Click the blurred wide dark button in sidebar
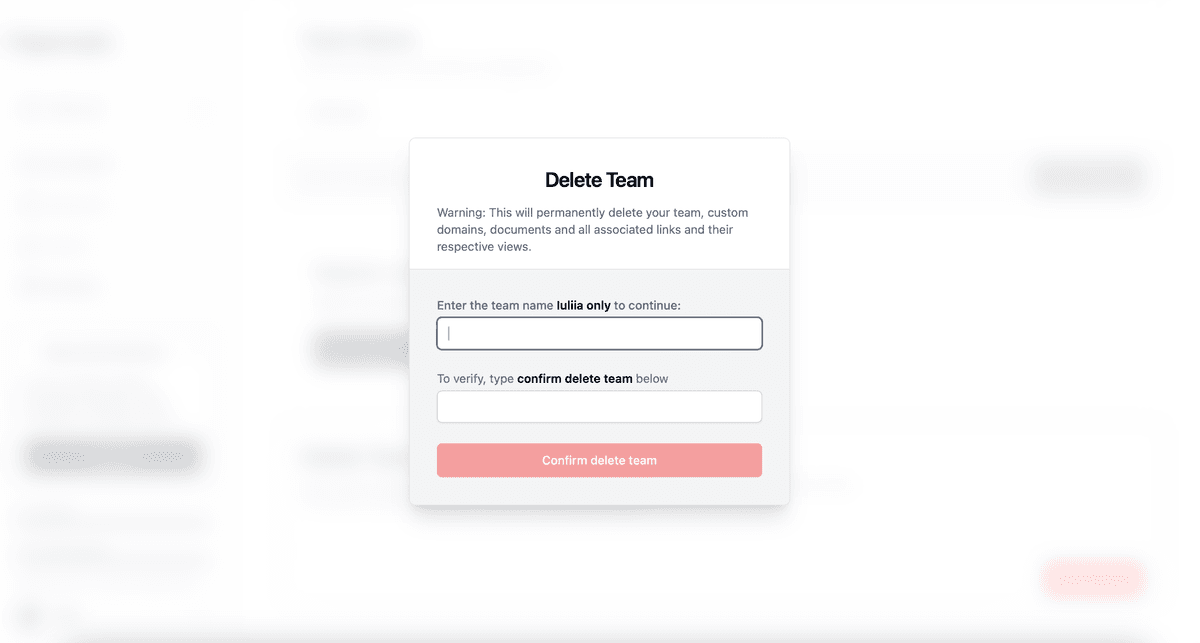 [x=112, y=456]
